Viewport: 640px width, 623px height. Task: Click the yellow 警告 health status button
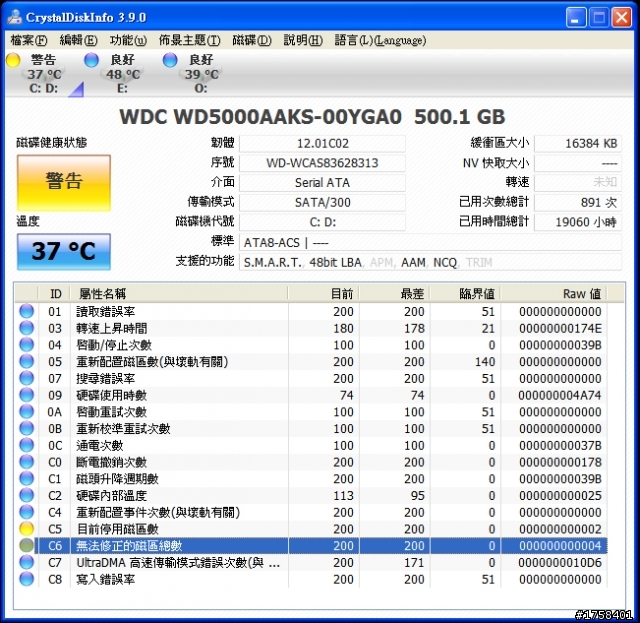point(64,182)
